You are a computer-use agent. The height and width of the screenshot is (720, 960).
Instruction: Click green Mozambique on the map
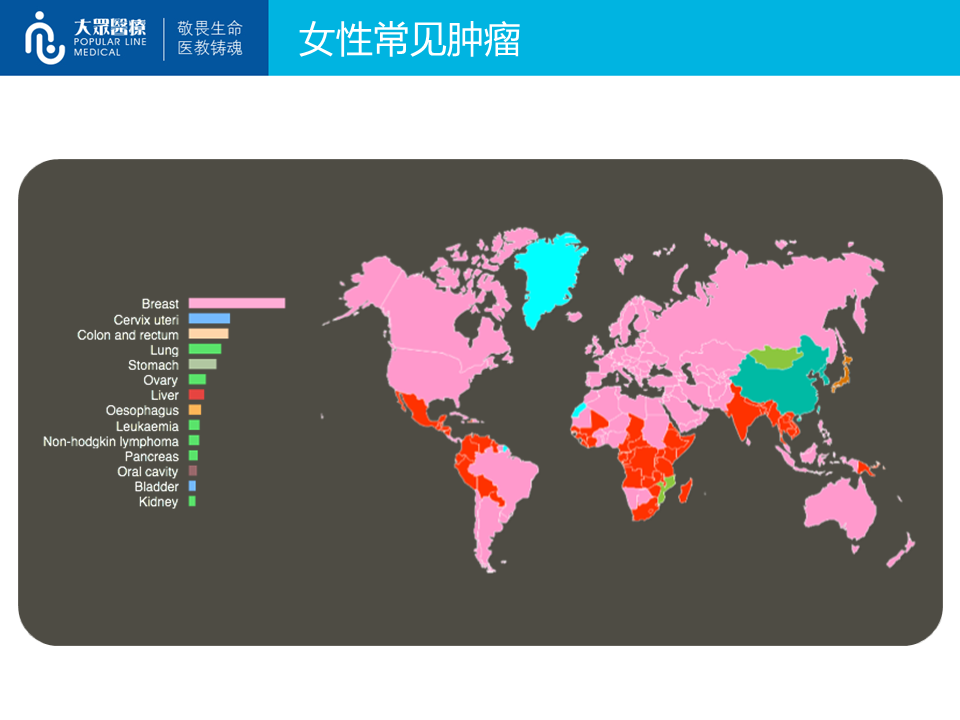click(x=666, y=488)
